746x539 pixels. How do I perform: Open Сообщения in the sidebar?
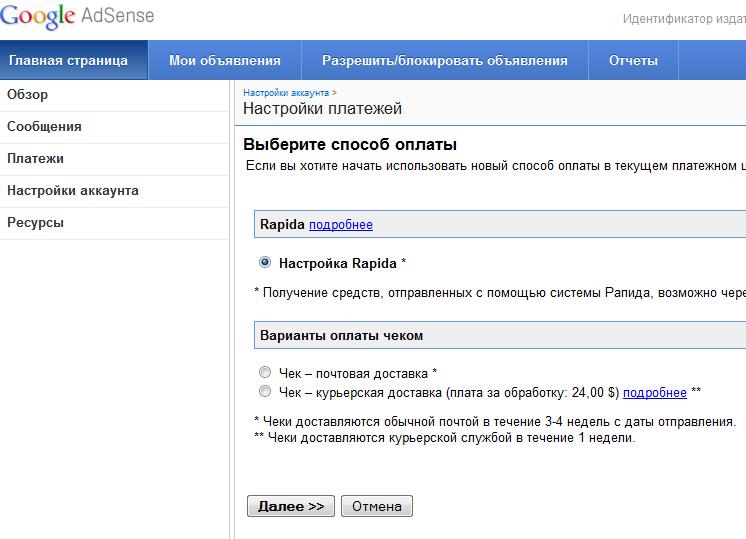[44, 127]
